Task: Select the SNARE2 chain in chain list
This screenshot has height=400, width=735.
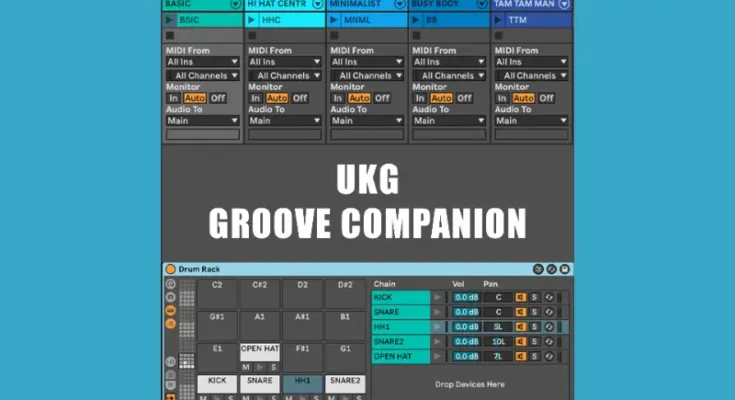Action: tap(400, 341)
